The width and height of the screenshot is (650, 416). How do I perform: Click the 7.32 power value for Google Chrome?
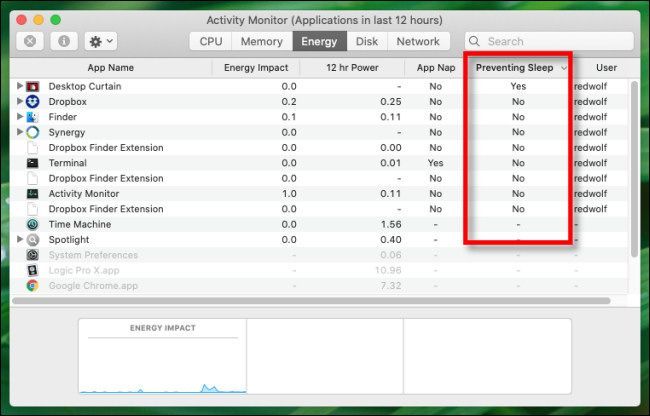(391, 285)
